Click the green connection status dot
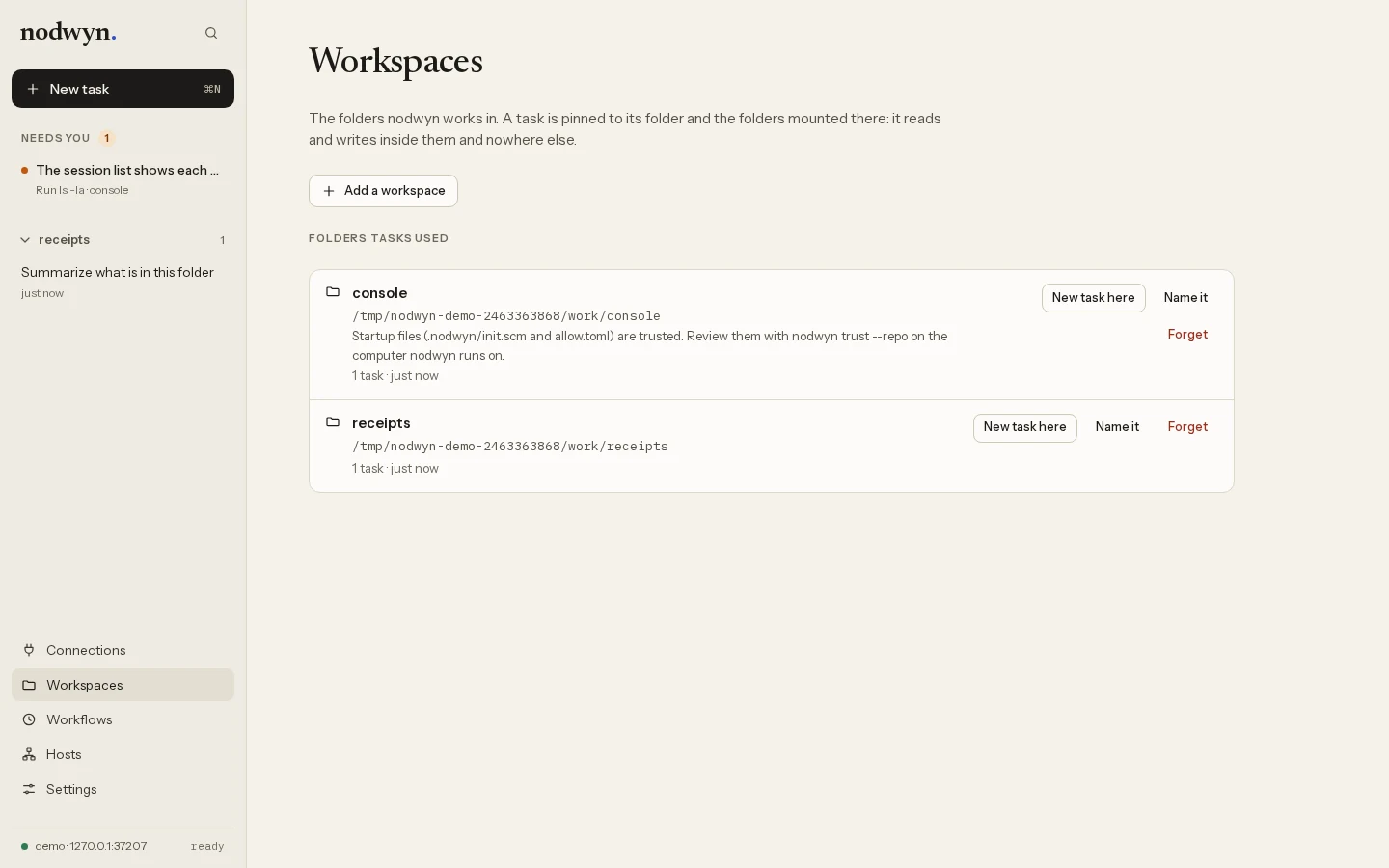The height and width of the screenshot is (868, 1389). click(x=24, y=847)
